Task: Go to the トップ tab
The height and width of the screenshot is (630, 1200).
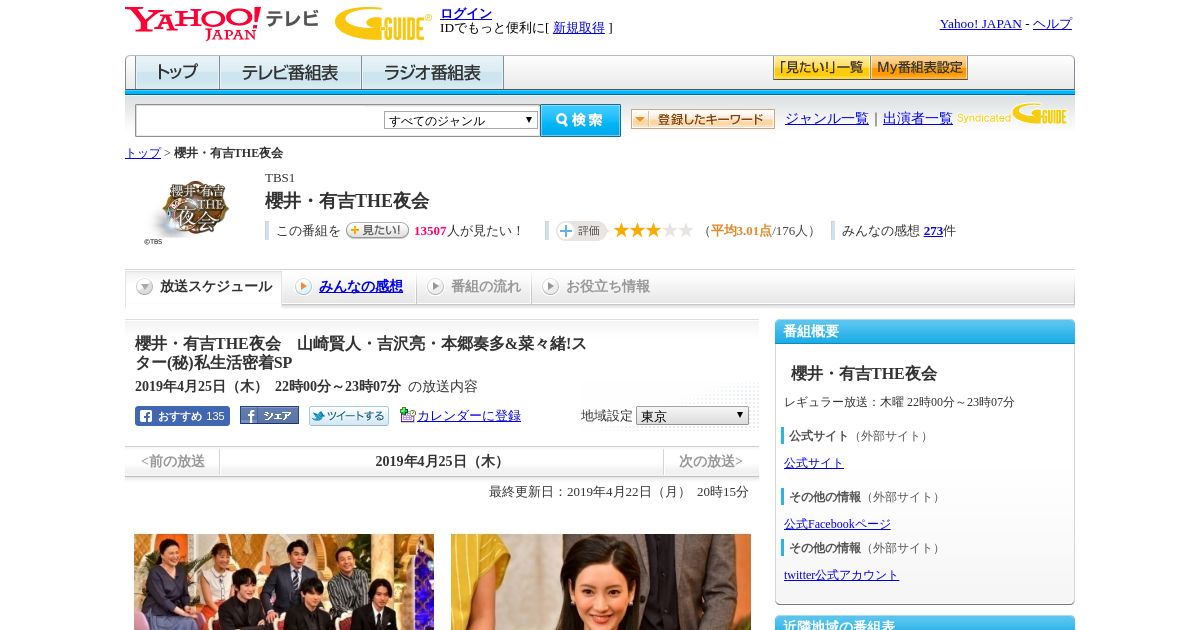Action: [177, 73]
